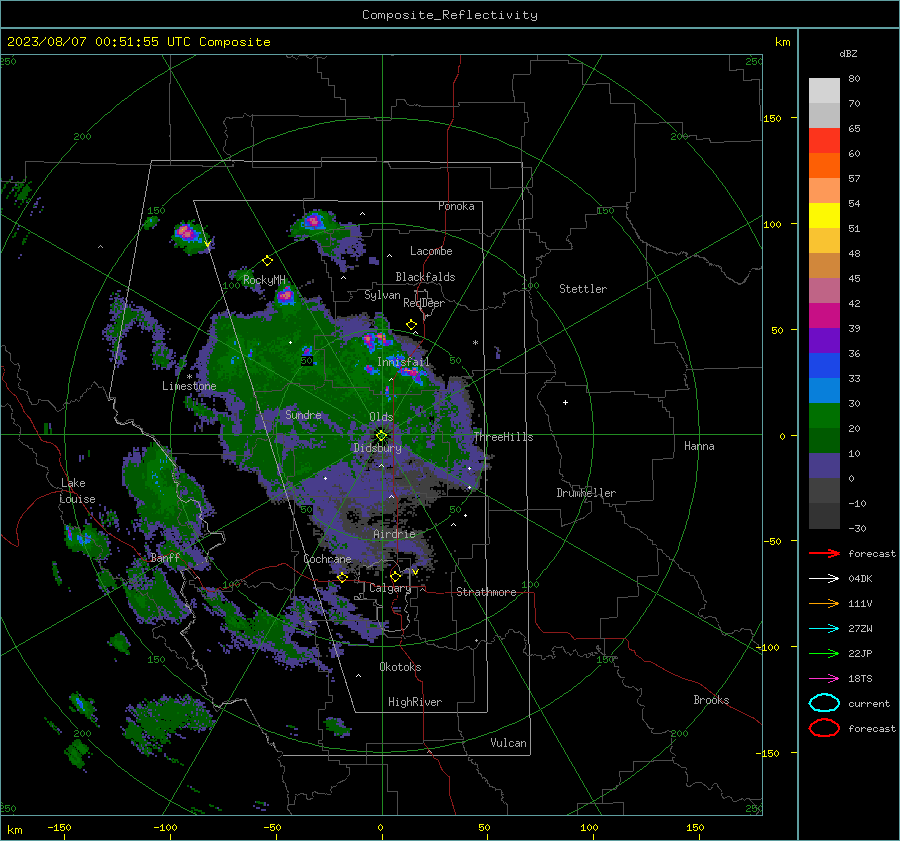Screen dimensions: 900x841
Task: Click the Ponoka label on map
Action: point(456,206)
